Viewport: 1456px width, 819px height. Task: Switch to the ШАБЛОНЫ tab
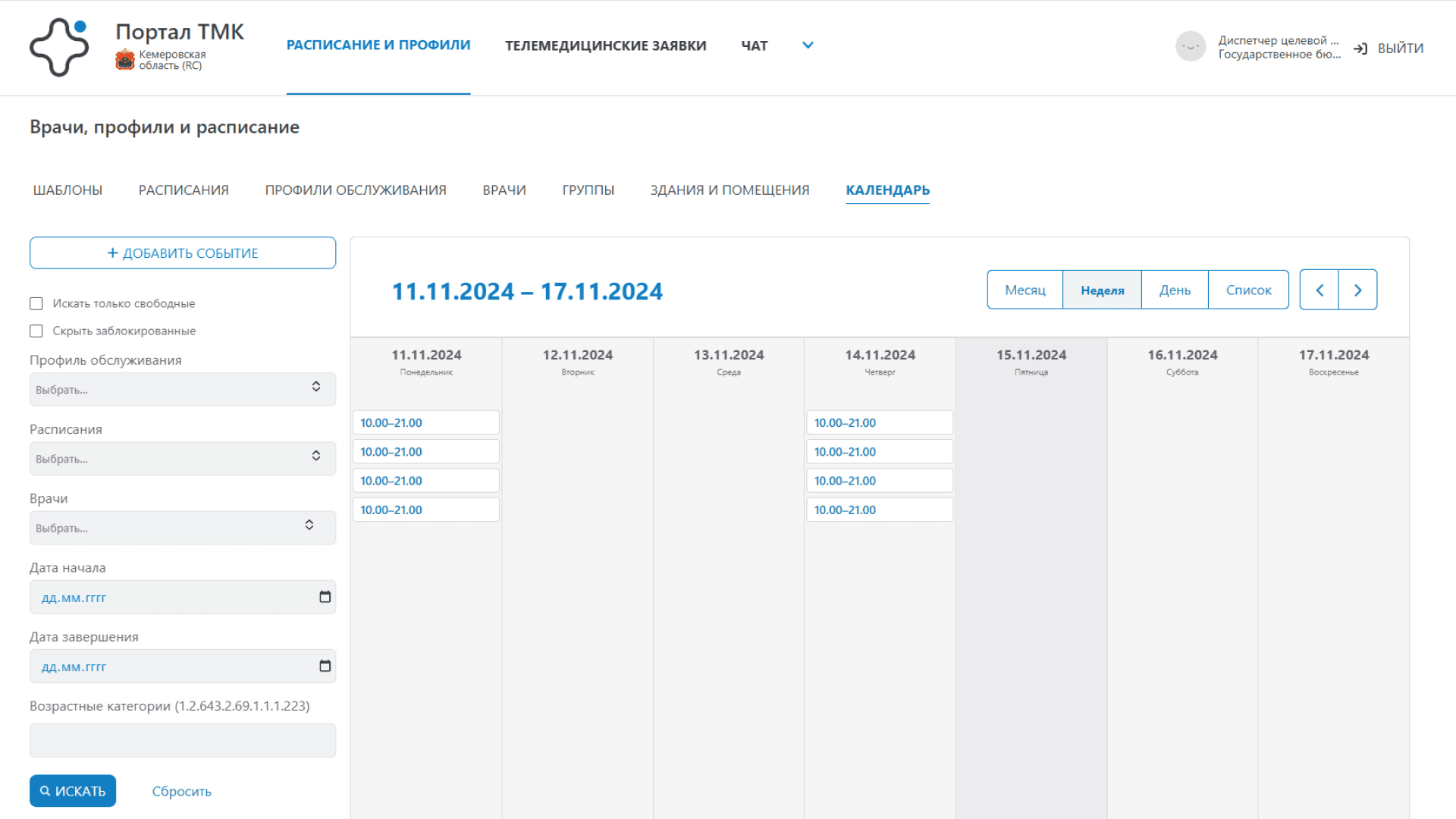67,190
